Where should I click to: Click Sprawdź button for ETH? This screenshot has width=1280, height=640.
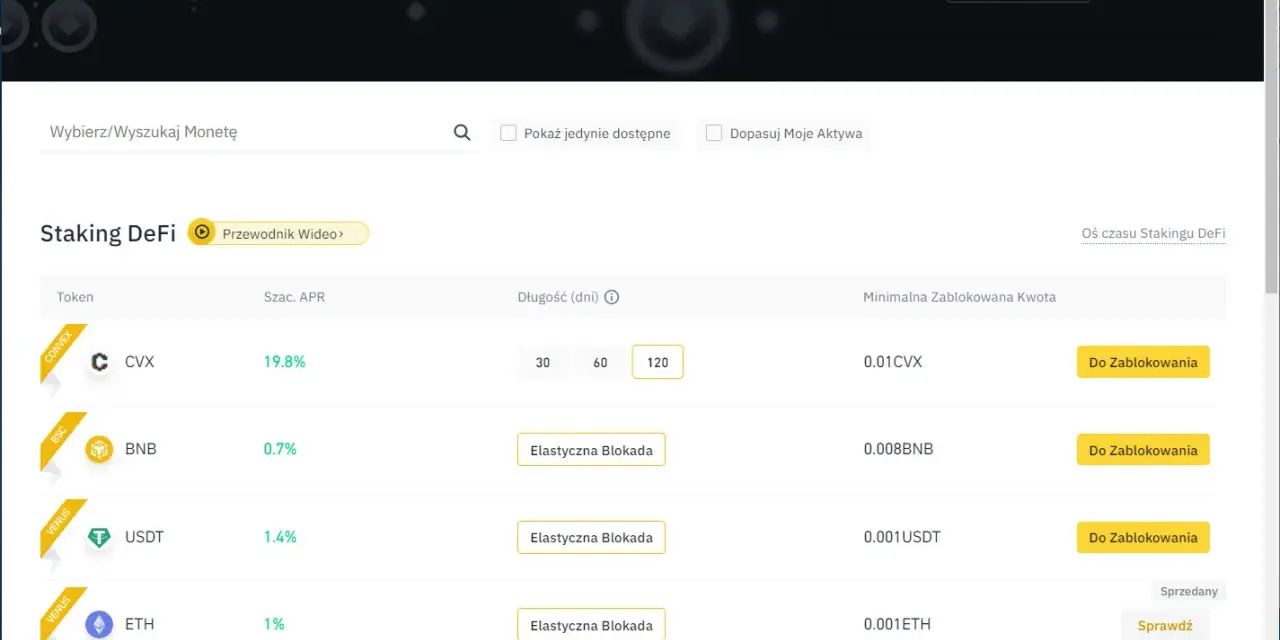click(1165, 625)
